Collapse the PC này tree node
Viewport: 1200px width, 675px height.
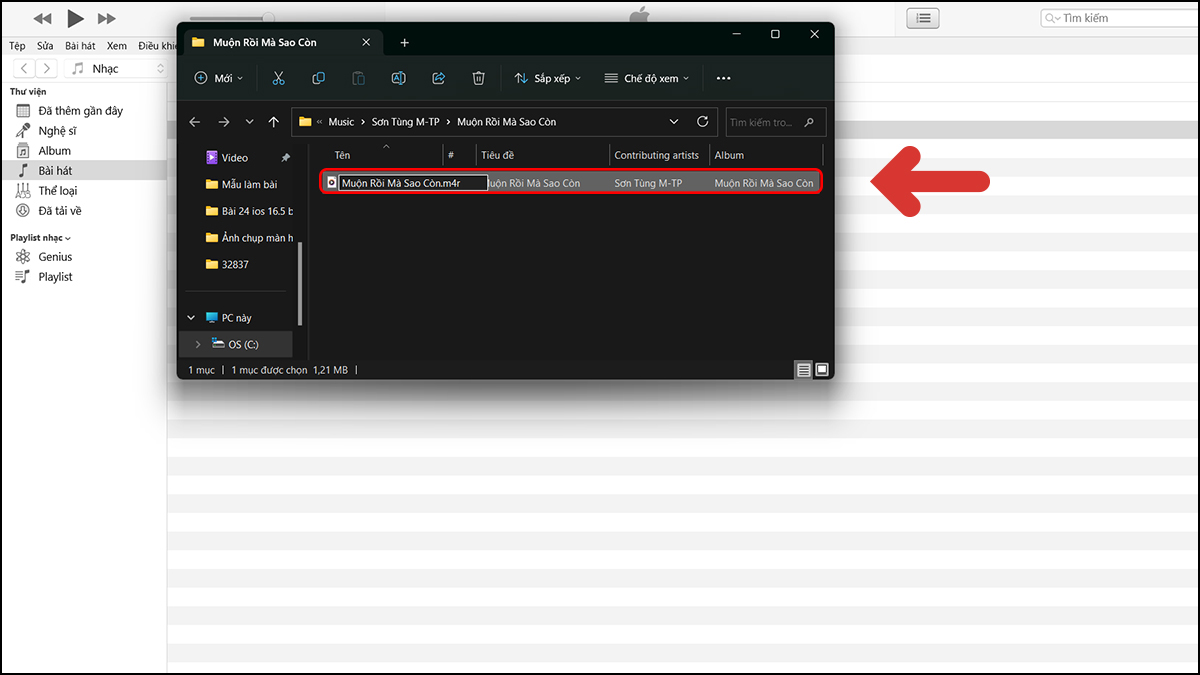coord(191,318)
